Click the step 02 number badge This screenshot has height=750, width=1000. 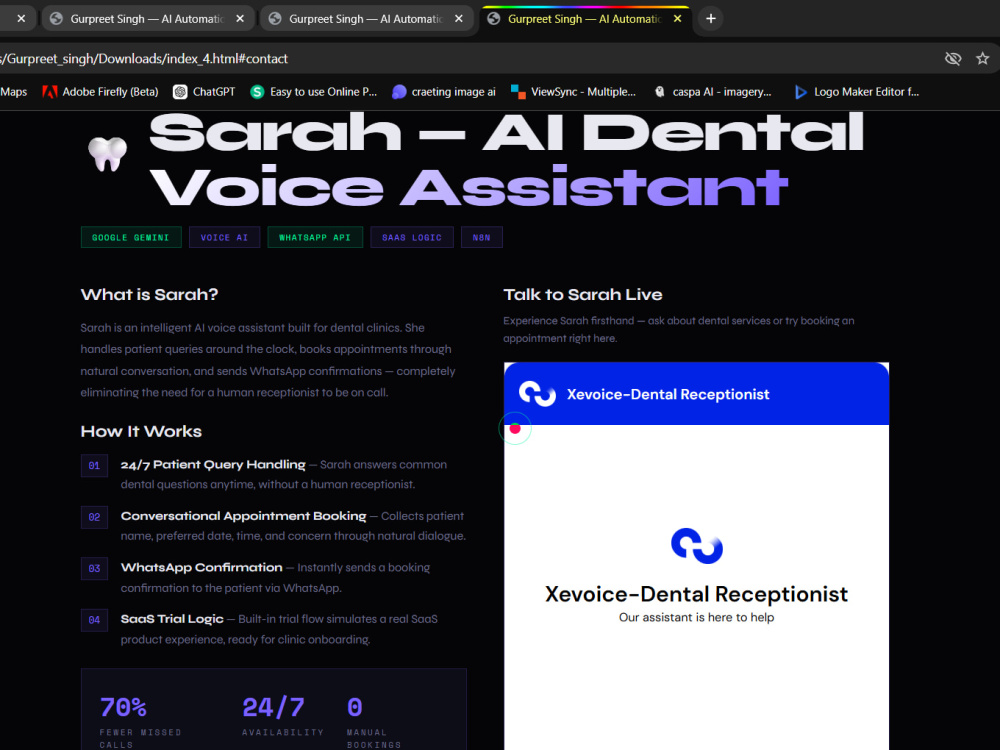94,517
